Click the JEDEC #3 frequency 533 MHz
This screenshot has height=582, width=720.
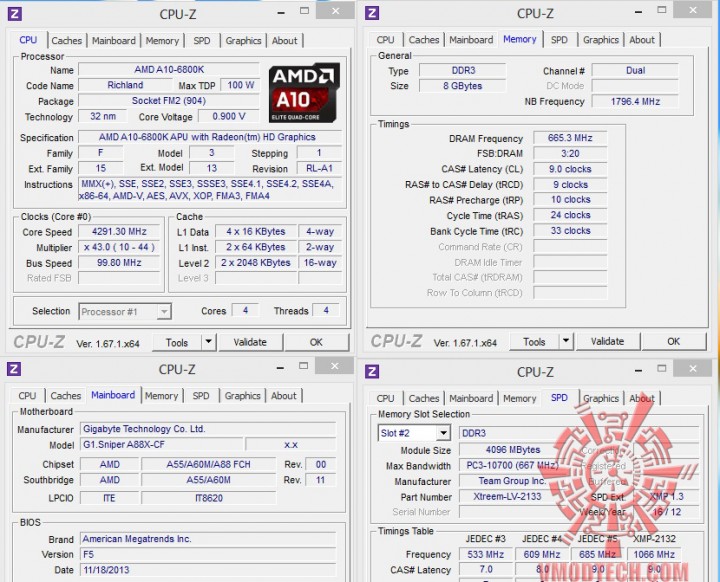coord(485,554)
